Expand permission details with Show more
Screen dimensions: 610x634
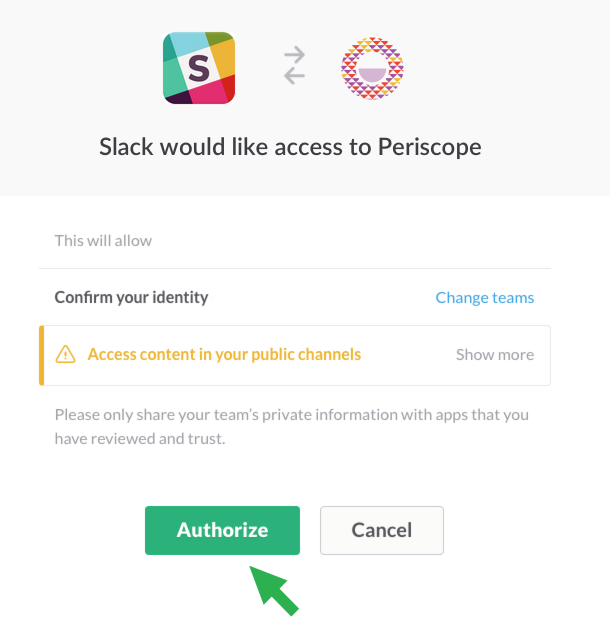click(x=495, y=355)
